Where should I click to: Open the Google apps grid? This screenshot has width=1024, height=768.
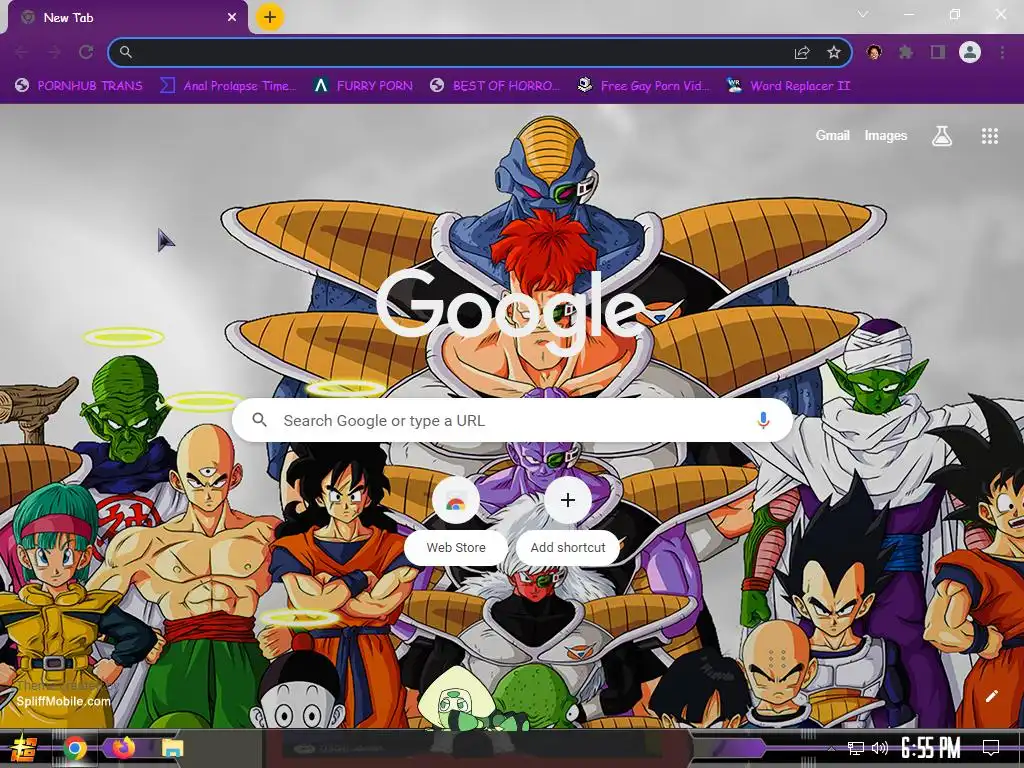(990, 136)
